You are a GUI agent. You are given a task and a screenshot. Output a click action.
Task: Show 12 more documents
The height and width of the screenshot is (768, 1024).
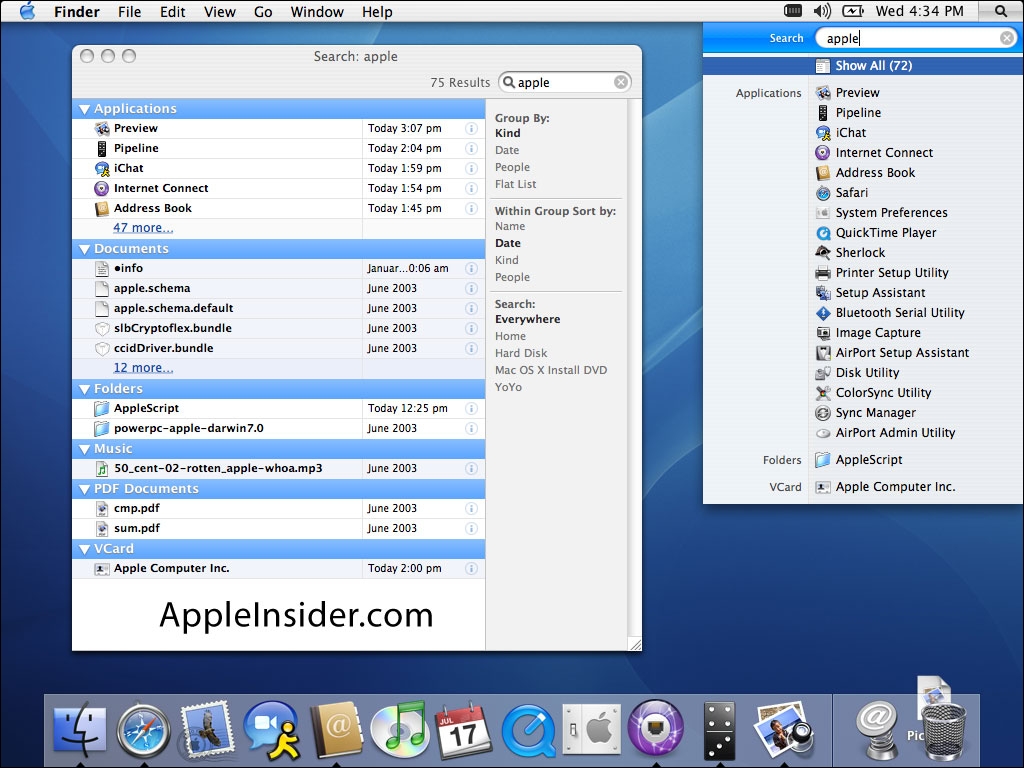143,368
